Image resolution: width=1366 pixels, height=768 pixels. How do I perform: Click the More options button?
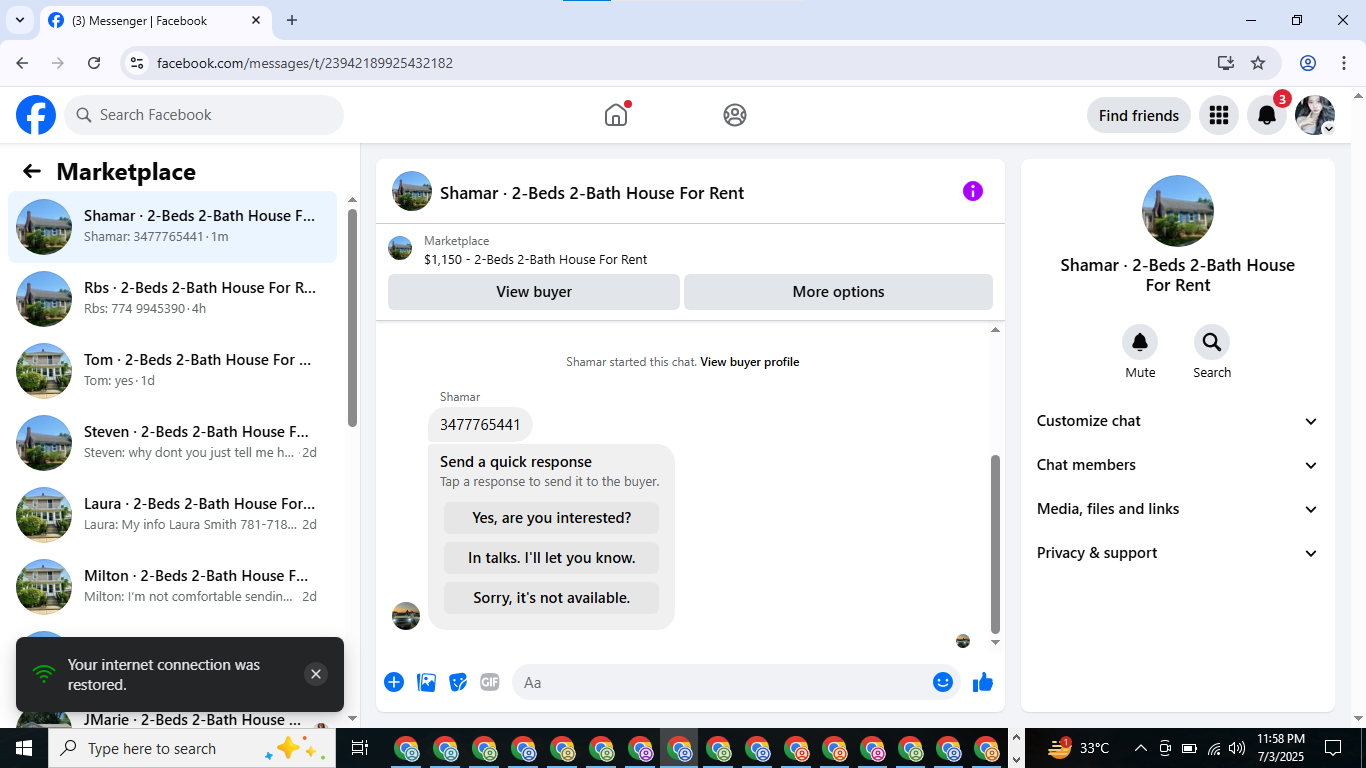pyautogui.click(x=838, y=292)
